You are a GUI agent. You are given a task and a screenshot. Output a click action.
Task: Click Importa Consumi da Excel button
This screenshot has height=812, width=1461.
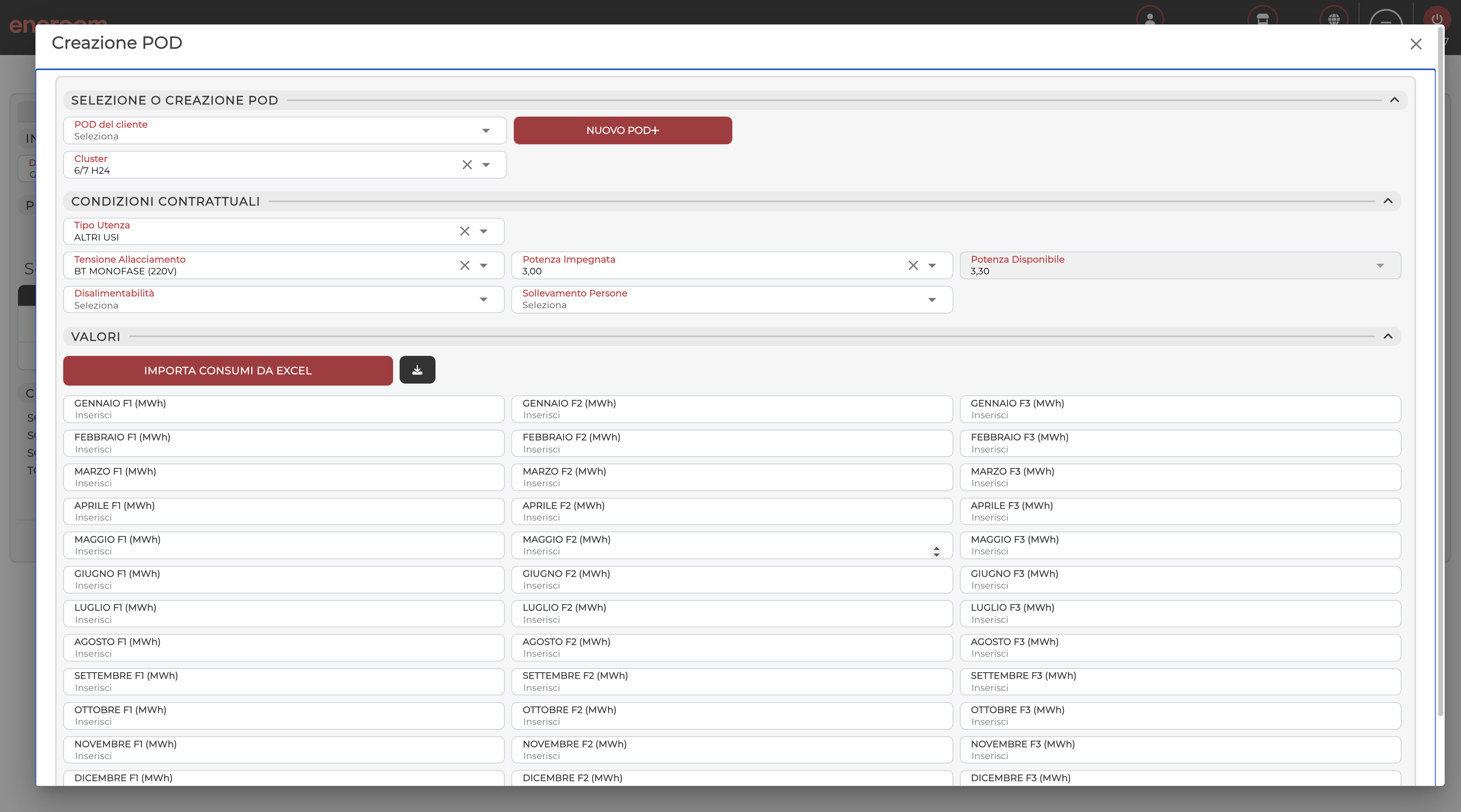[x=228, y=370]
